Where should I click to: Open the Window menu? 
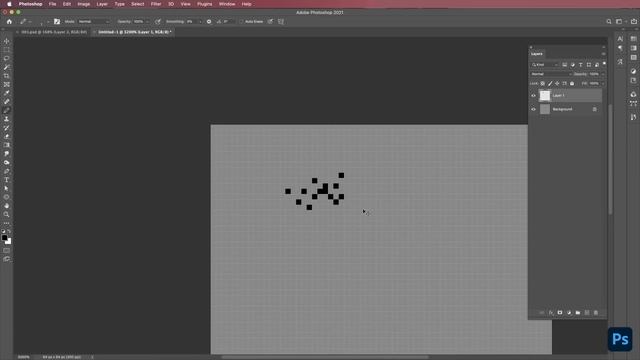coord(227,4)
